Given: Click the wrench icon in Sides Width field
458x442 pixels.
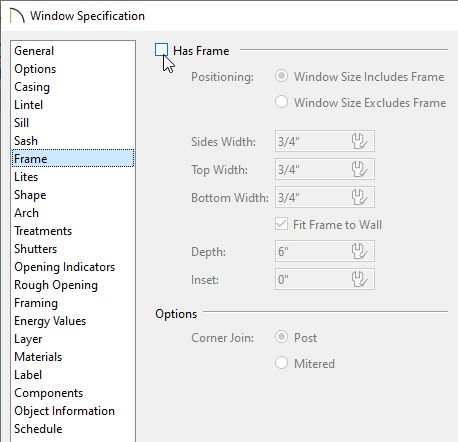Looking at the screenshot, I should pyautogui.click(x=359, y=141).
